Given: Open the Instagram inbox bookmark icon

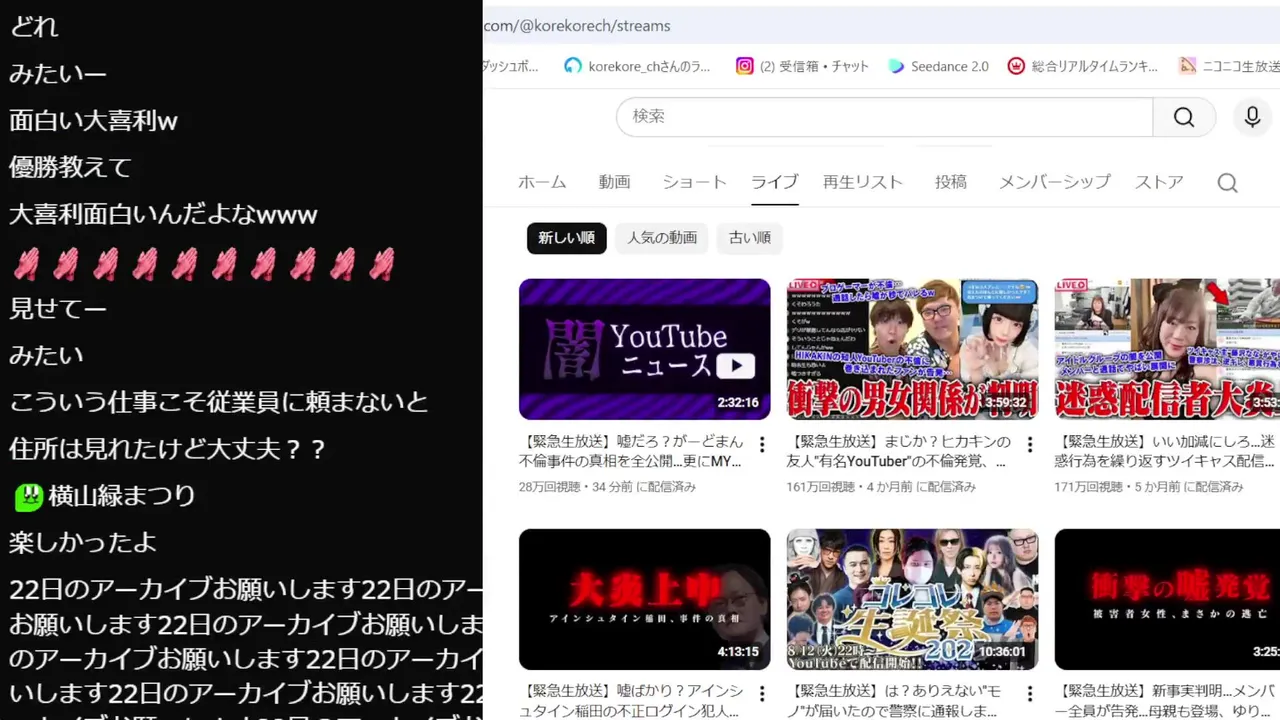Looking at the screenshot, I should coord(745,66).
